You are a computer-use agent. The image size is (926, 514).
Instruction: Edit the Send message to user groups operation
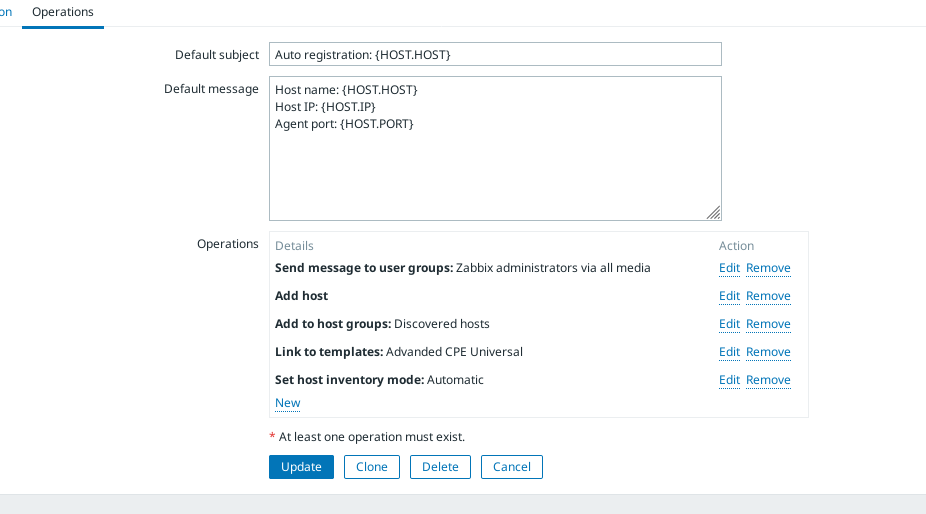729,268
